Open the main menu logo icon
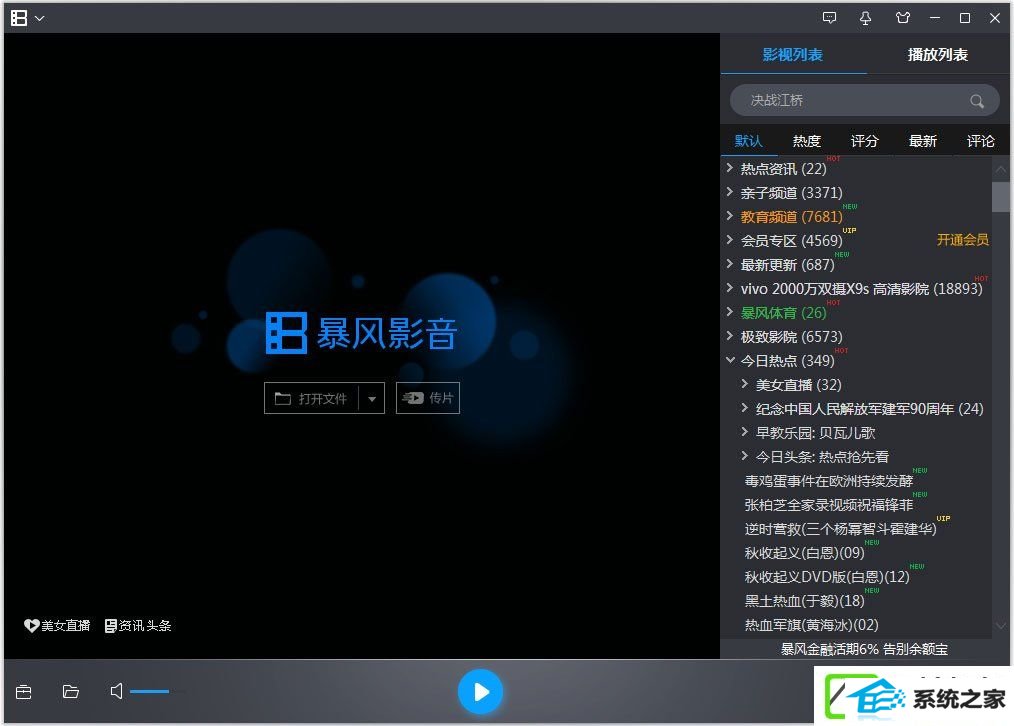This screenshot has height=726, width=1014. pyautogui.click(x=19, y=18)
